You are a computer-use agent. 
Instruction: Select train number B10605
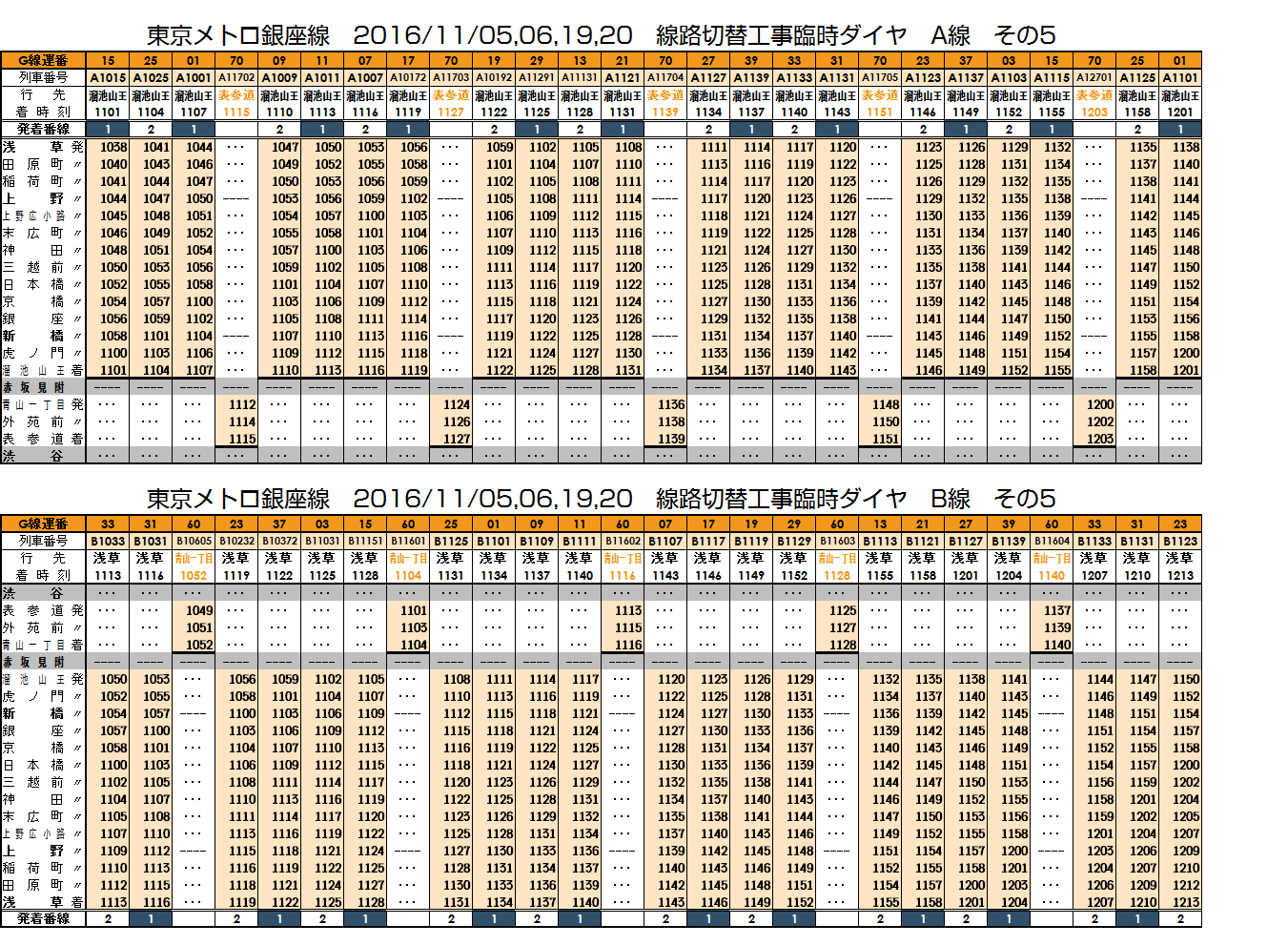point(194,541)
